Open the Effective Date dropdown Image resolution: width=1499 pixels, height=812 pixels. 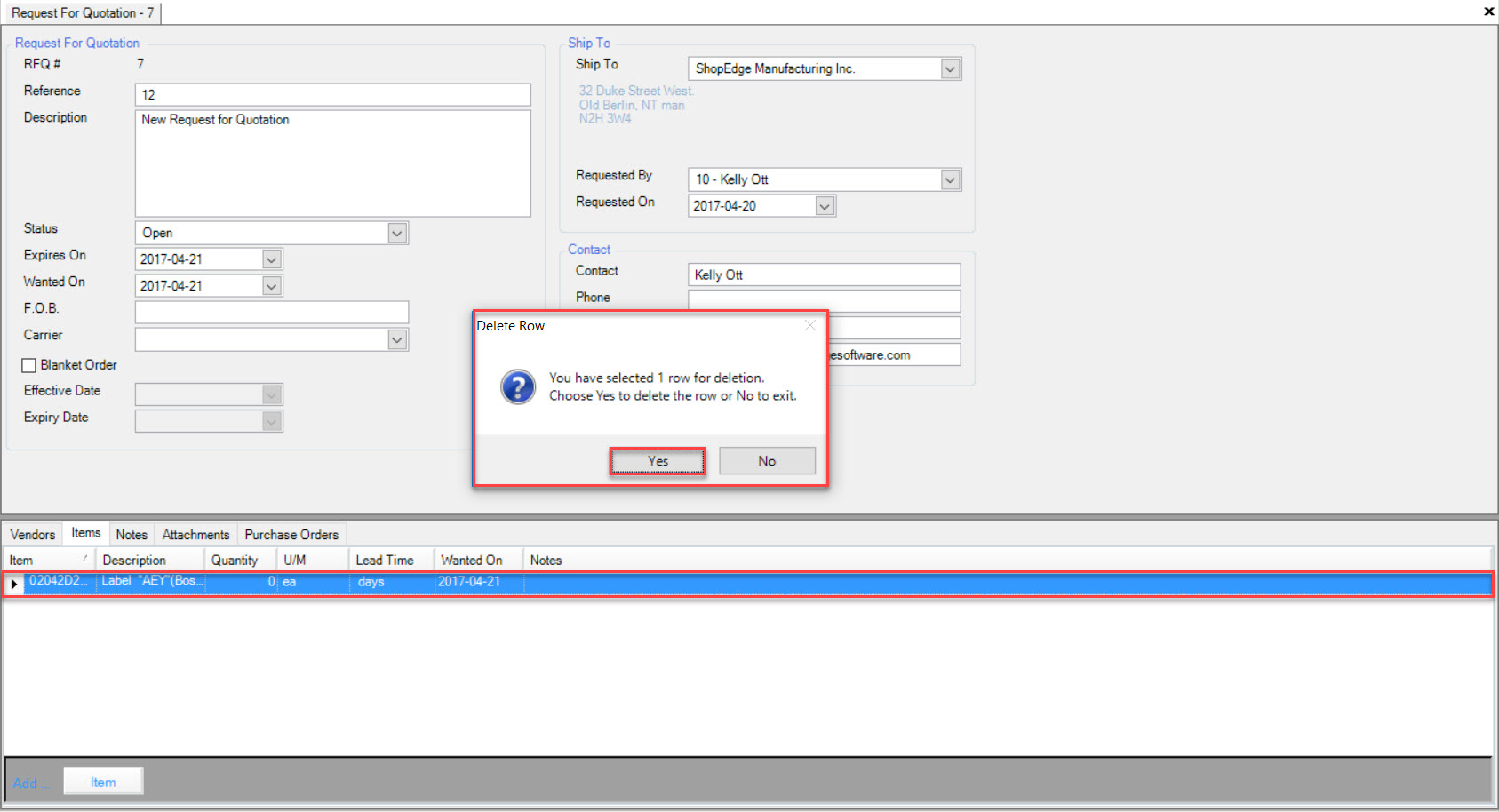pyautogui.click(x=272, y=394)
